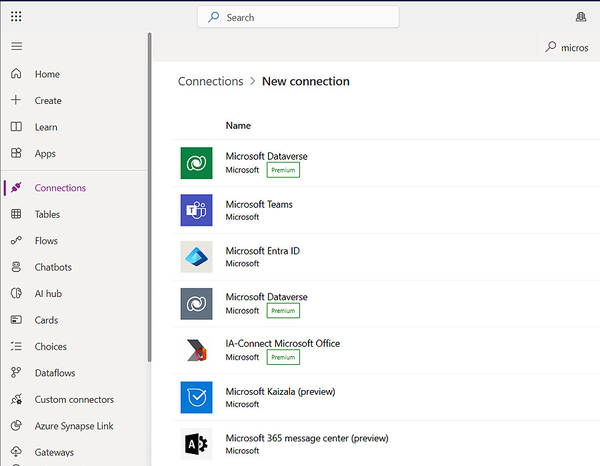This screenshot has width=600, height=466.
Task: Select Microsoft 365 message center (preview) name
Action: pyautogui.click(x=307, y=438)
